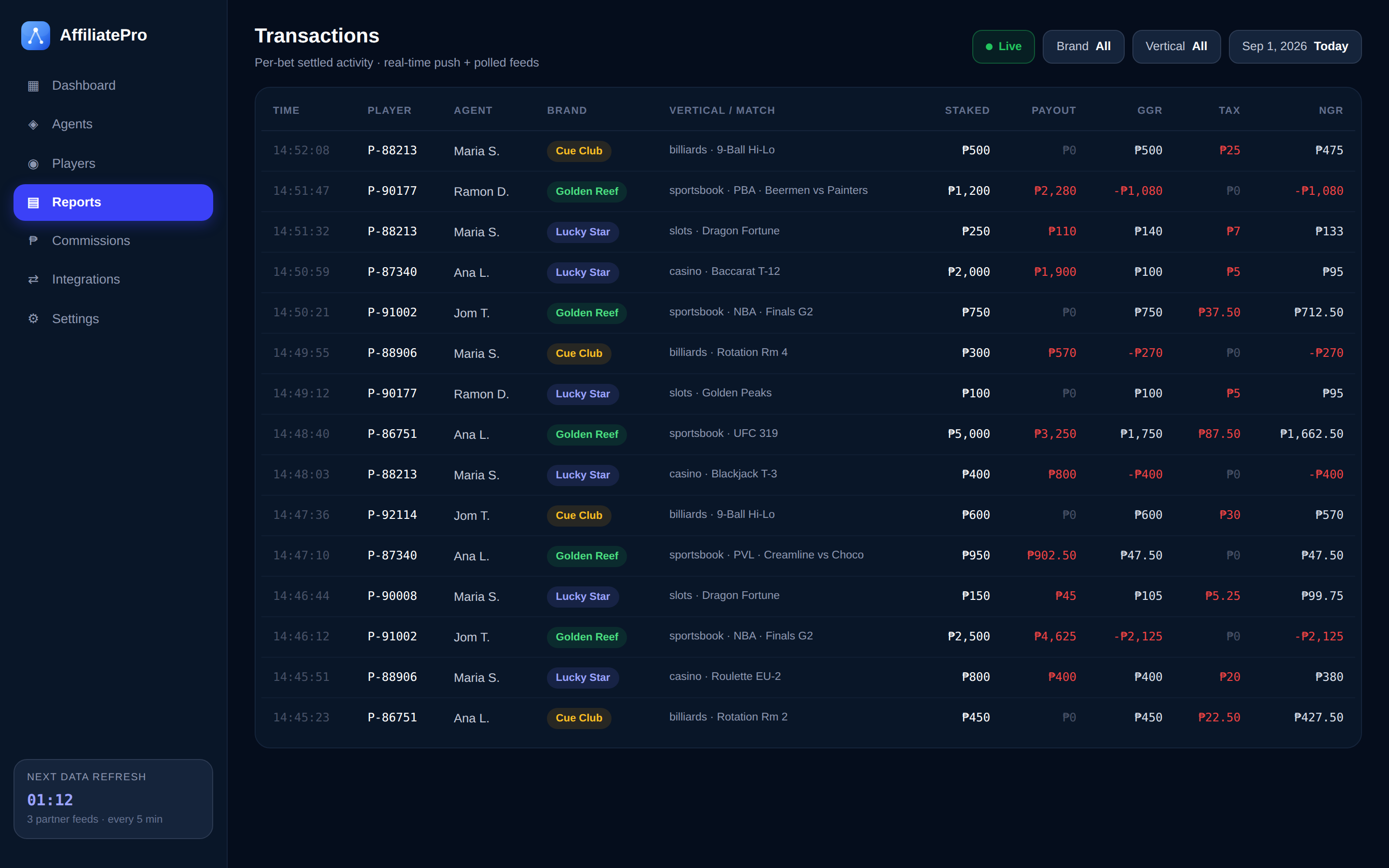The height and width of the screenshot is (868, 1389).
Task: Click Cue Club badge in 14:52:08 row
Action: tap(579, 151)
